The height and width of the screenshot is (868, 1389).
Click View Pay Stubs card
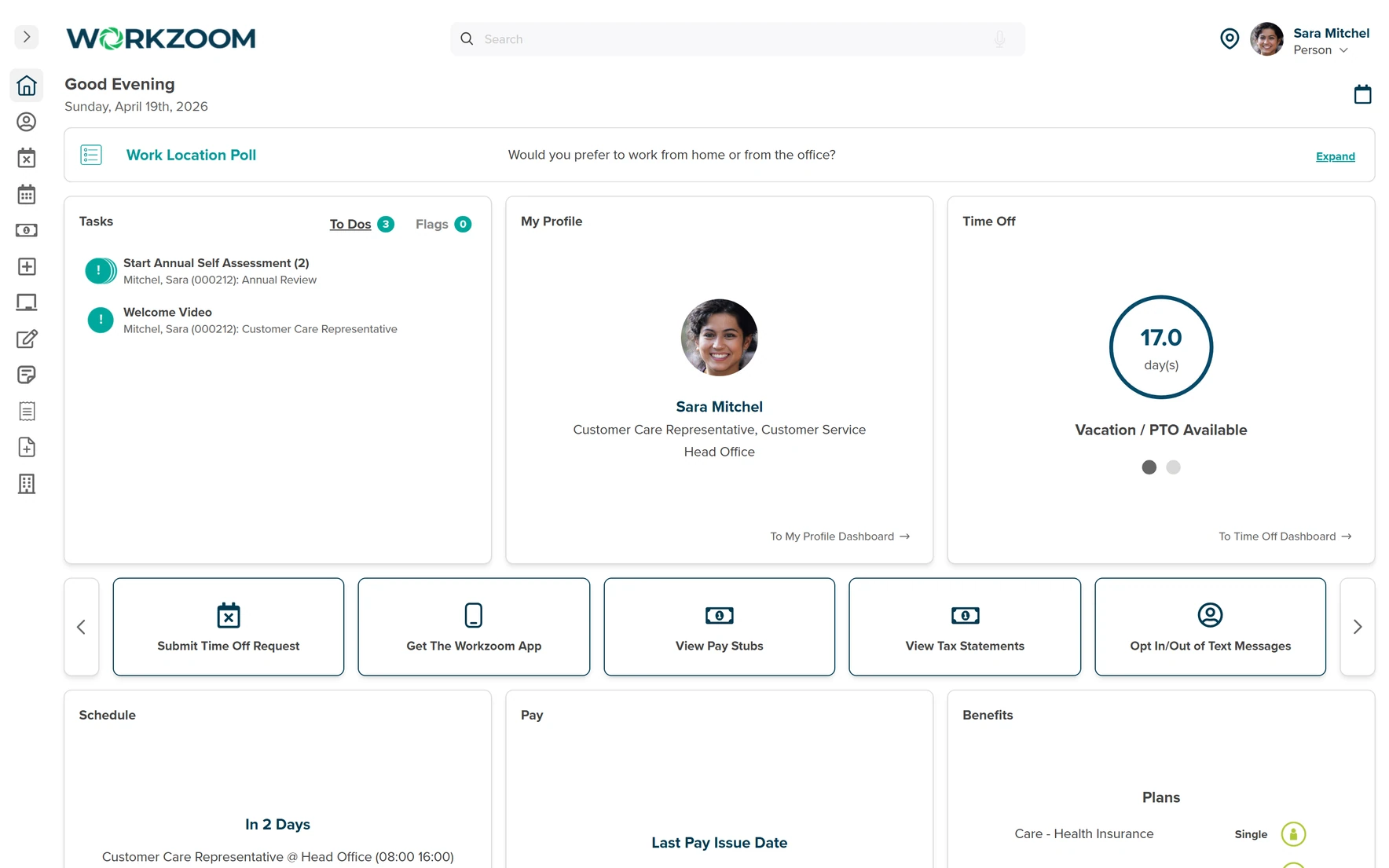[719, 627]
